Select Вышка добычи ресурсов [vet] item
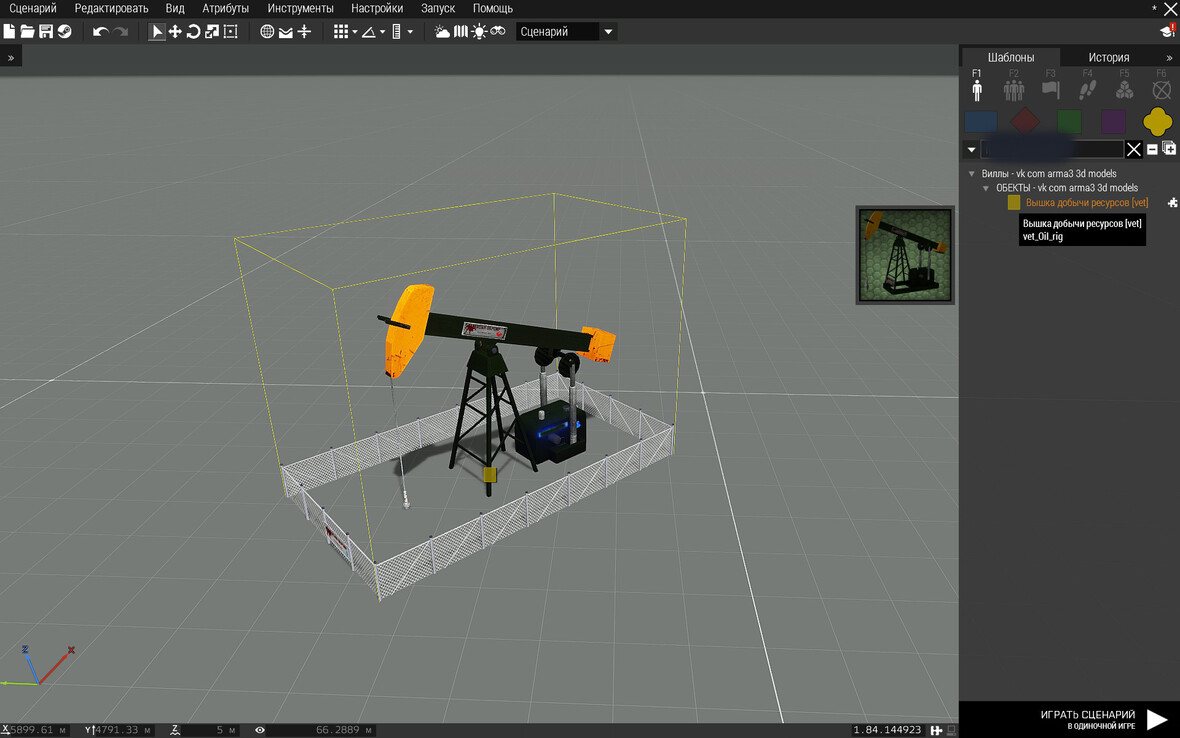 pyautogui.click(x=1086, y=202)
